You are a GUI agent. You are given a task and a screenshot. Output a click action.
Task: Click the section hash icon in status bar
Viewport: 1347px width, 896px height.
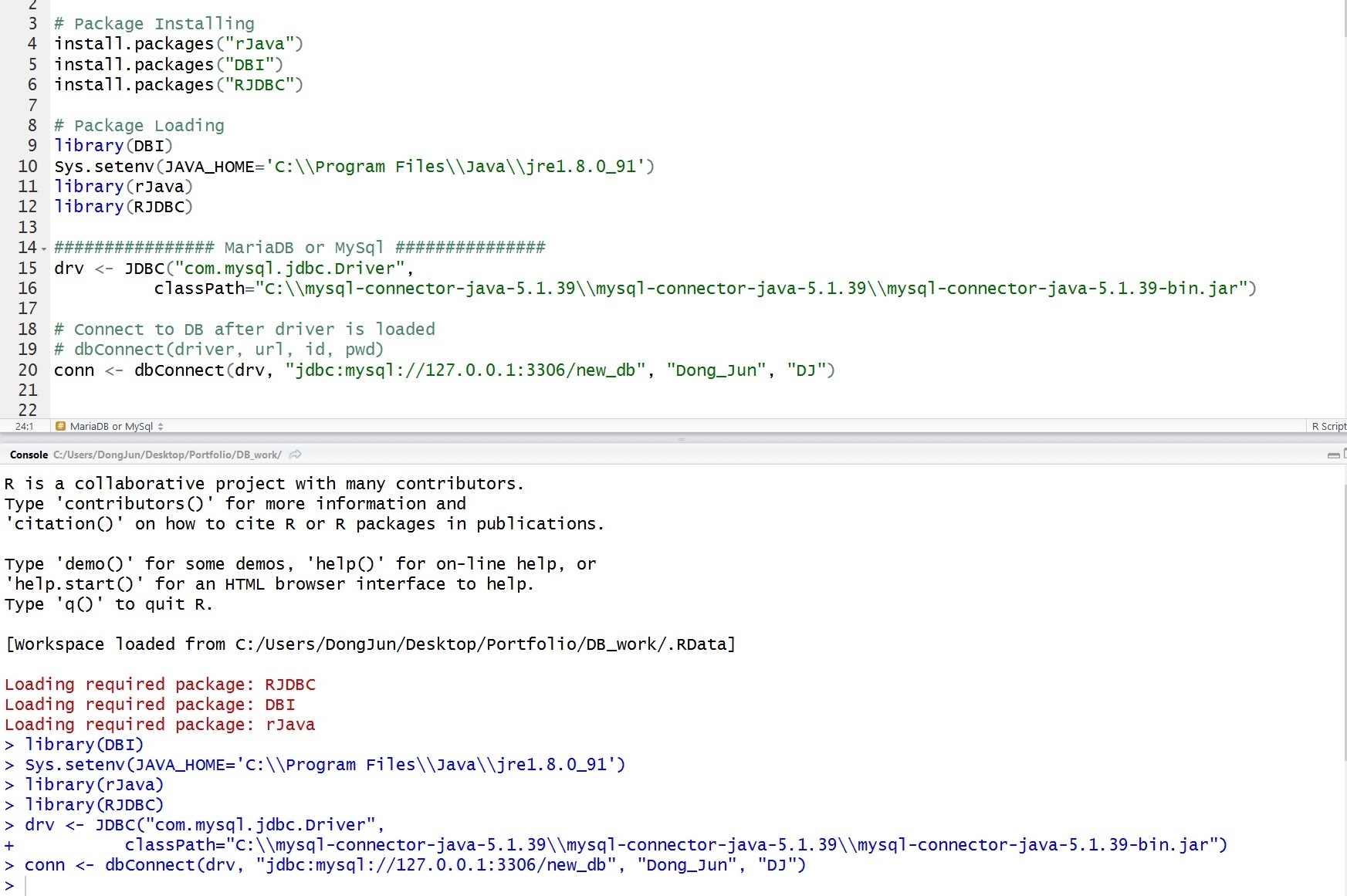click(x=60, y=426)
